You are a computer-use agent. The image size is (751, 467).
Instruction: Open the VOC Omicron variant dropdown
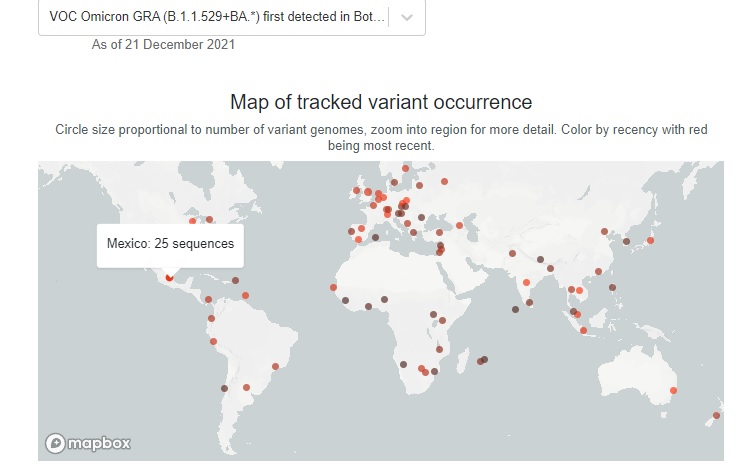click(232, 17)
